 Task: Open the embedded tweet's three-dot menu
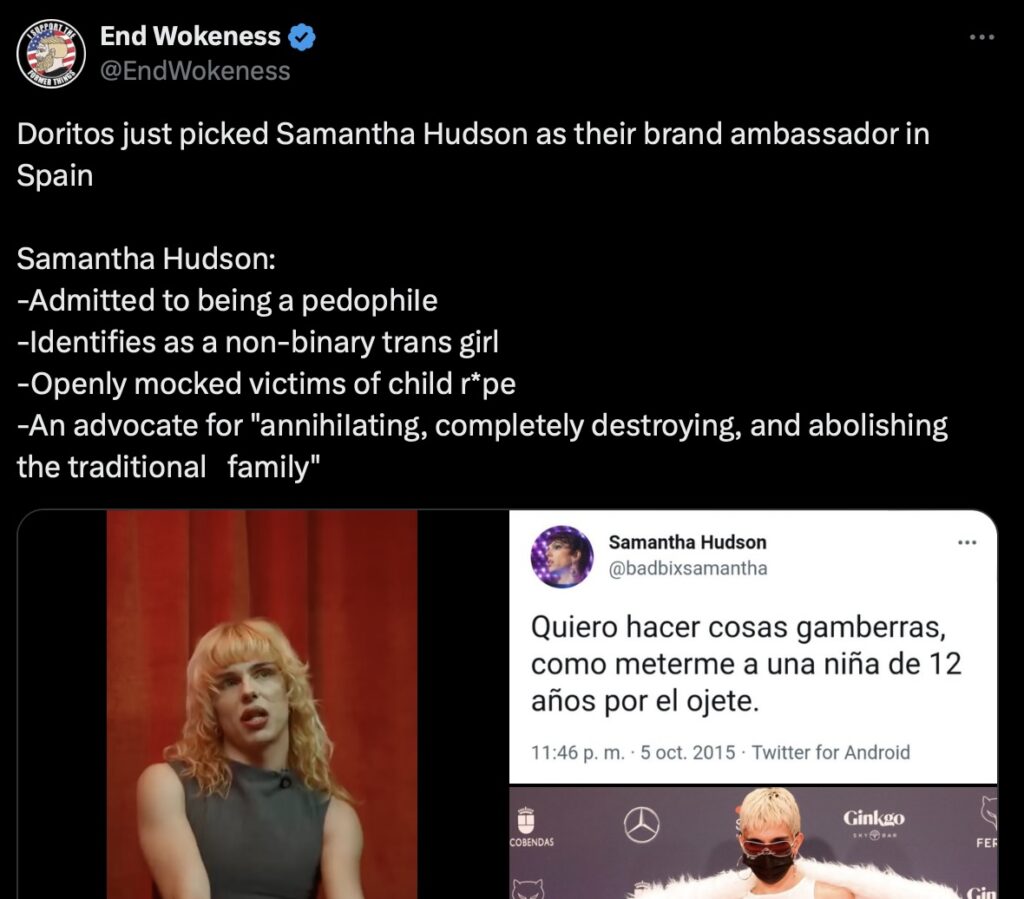click(x=967, y=543)
